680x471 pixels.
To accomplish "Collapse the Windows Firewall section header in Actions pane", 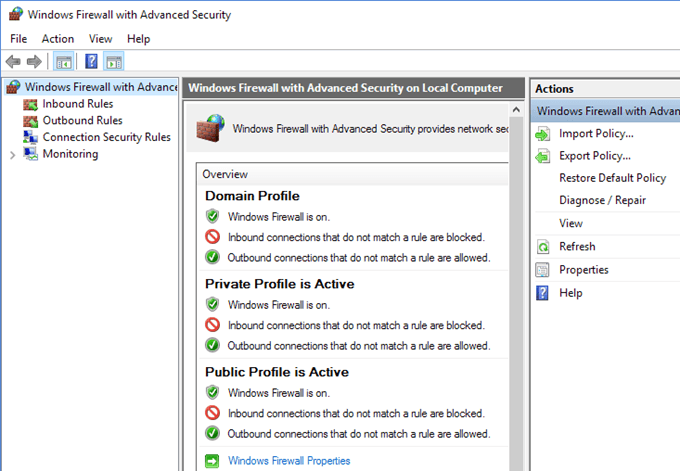I will 606,110.
